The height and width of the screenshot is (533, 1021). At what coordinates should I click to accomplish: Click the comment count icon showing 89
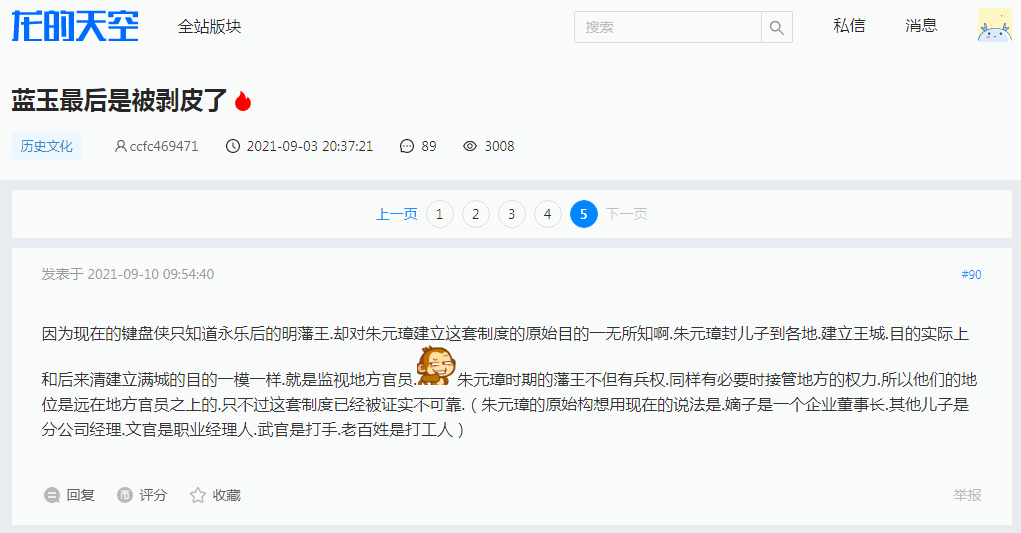[x=407, y=146]
